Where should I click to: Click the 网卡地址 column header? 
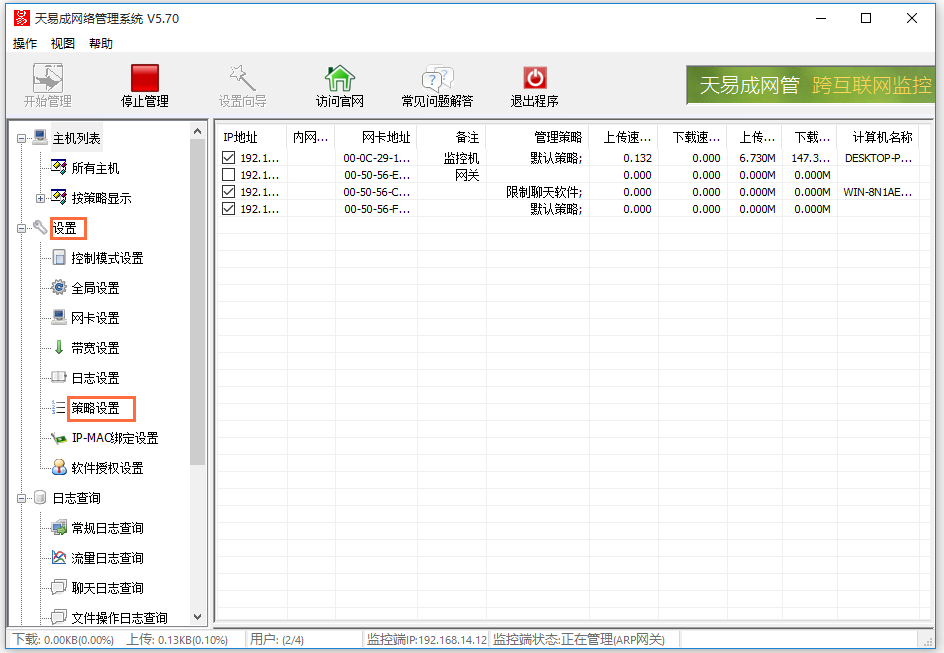[x=376, y=137]
